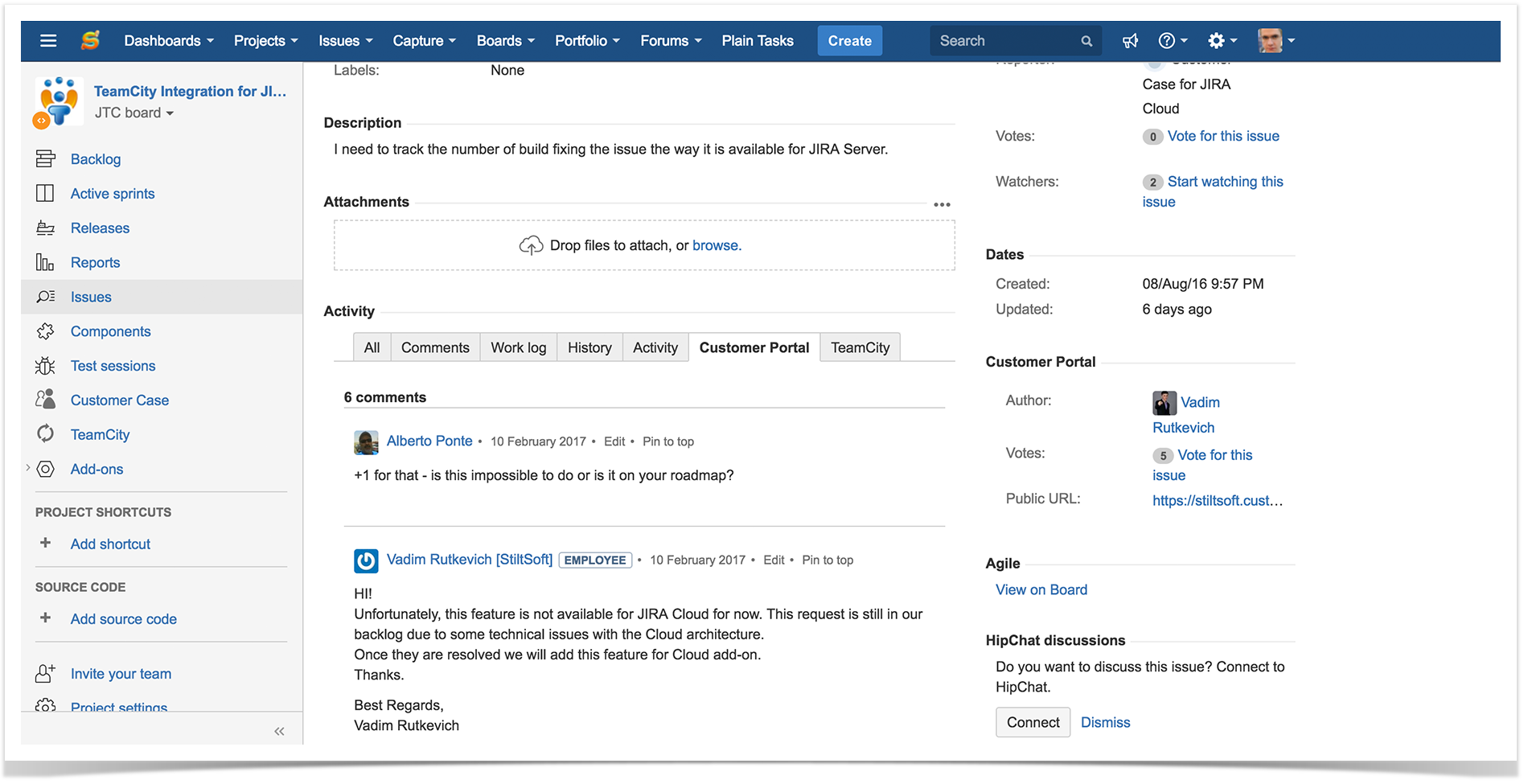Screen dimensions: 1528x784
Task: Open the Boards dropdown menu
Action: coord(505,41)
